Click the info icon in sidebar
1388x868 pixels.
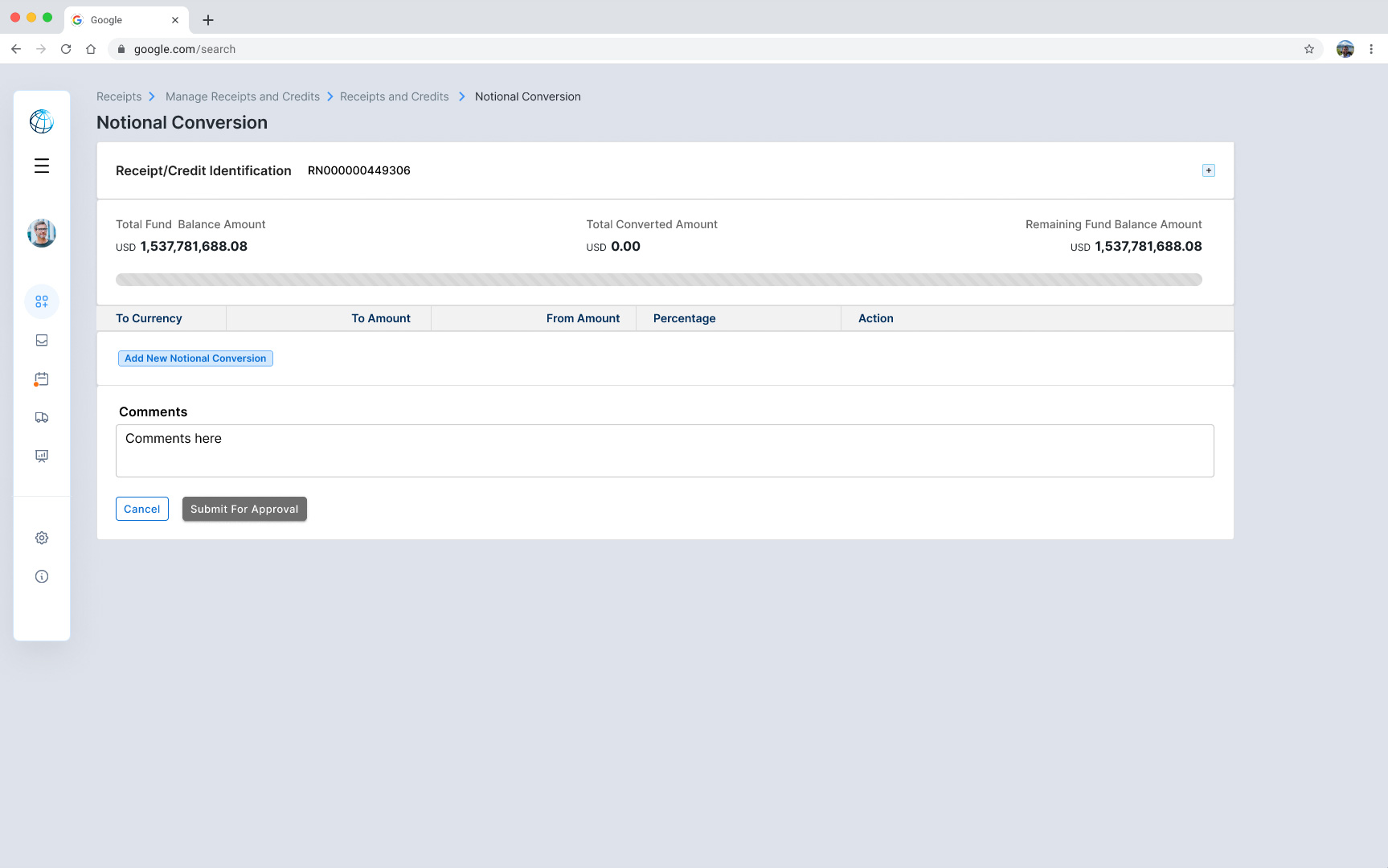click(x=42, y=576)
